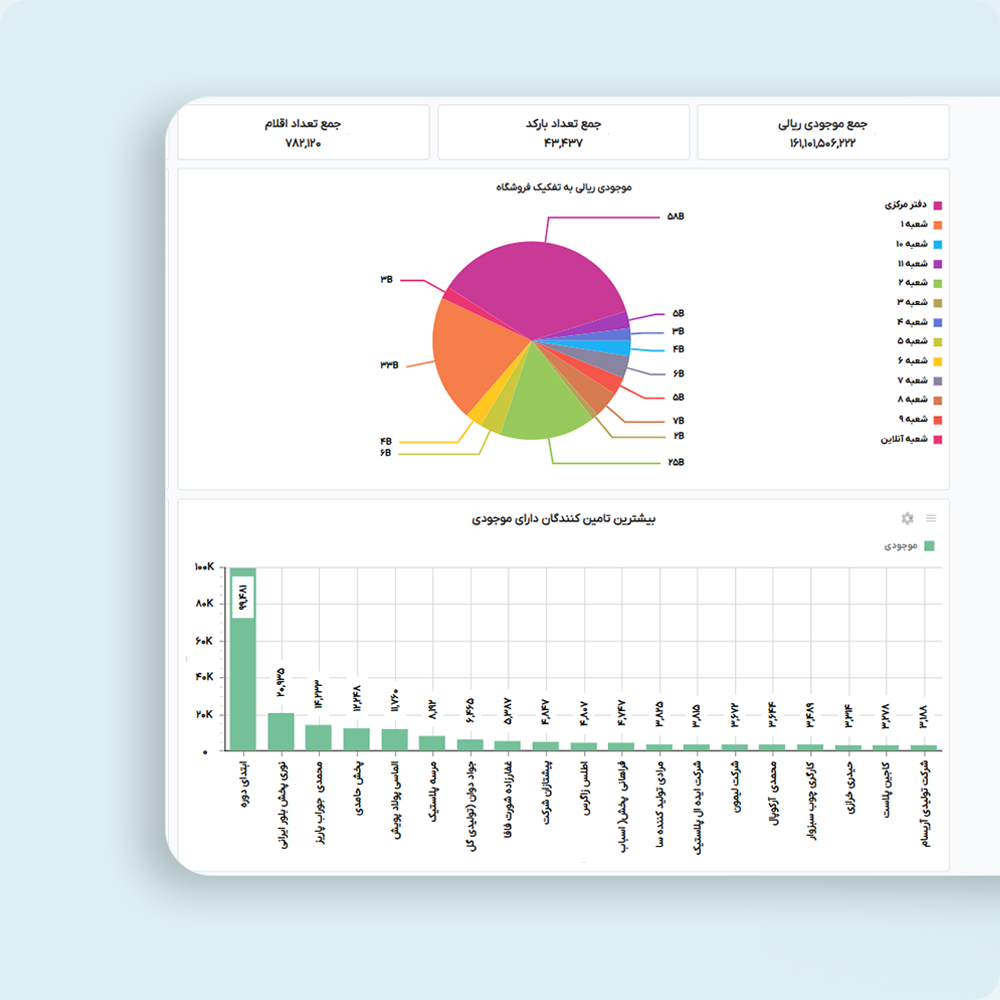Click the axis label کاجین پلاست
1000x1000 pixels.
(886, 790)
